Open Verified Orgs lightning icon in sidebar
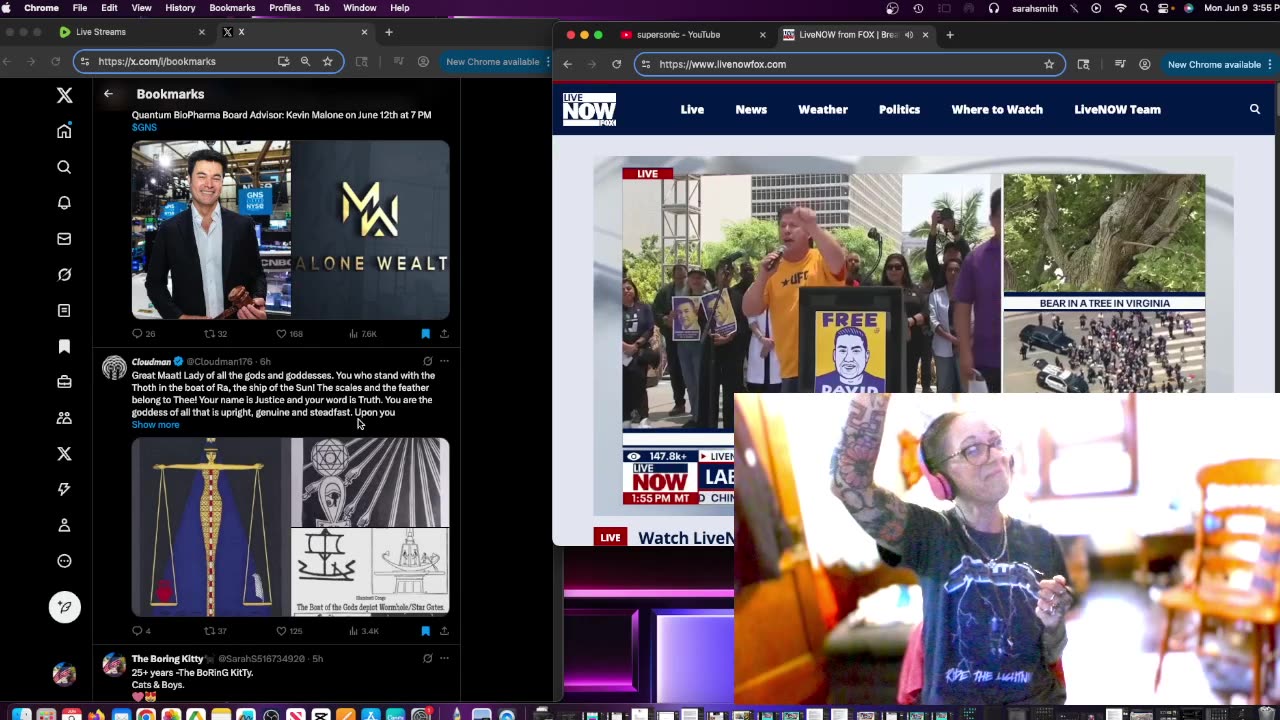 64,489
